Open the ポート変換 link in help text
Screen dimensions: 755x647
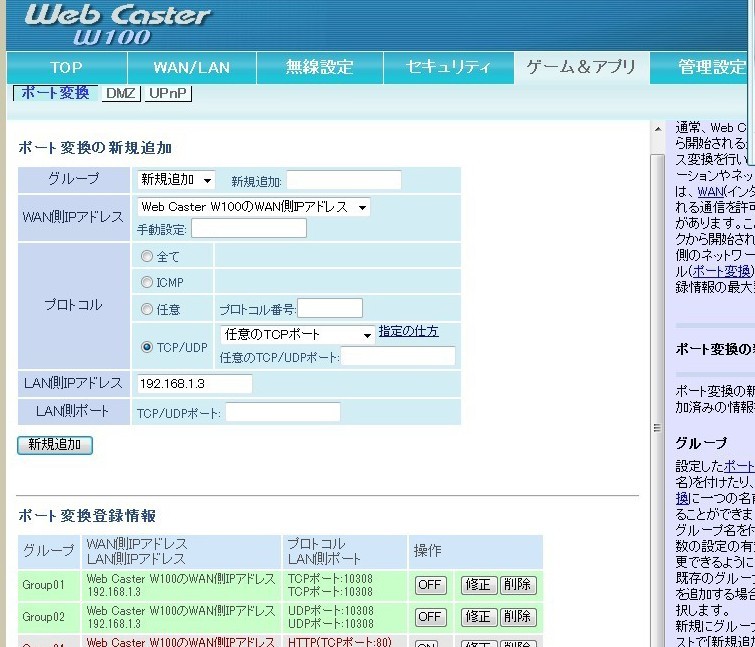[x=721, y=271]
